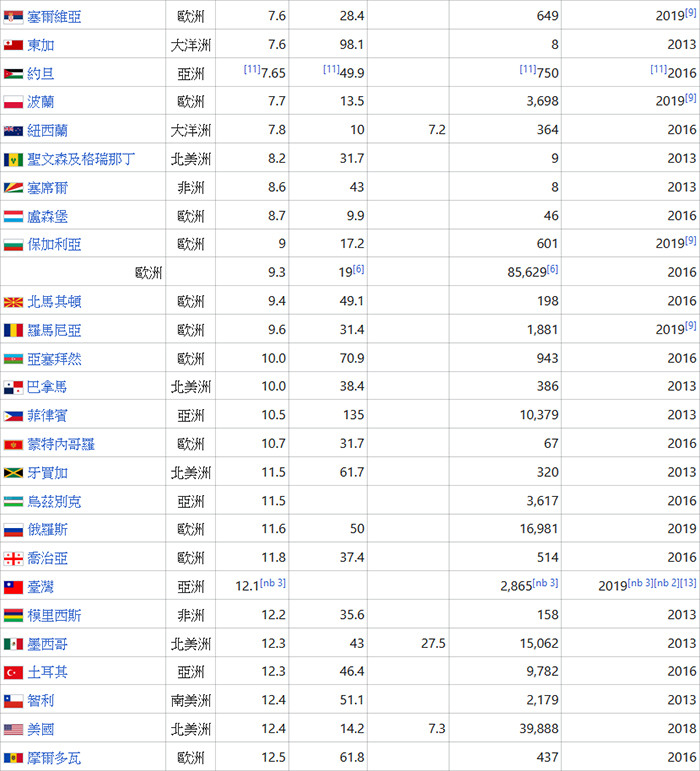Open the 智利 link
This screenshot has height=771, width=700.
pos(41,701)
